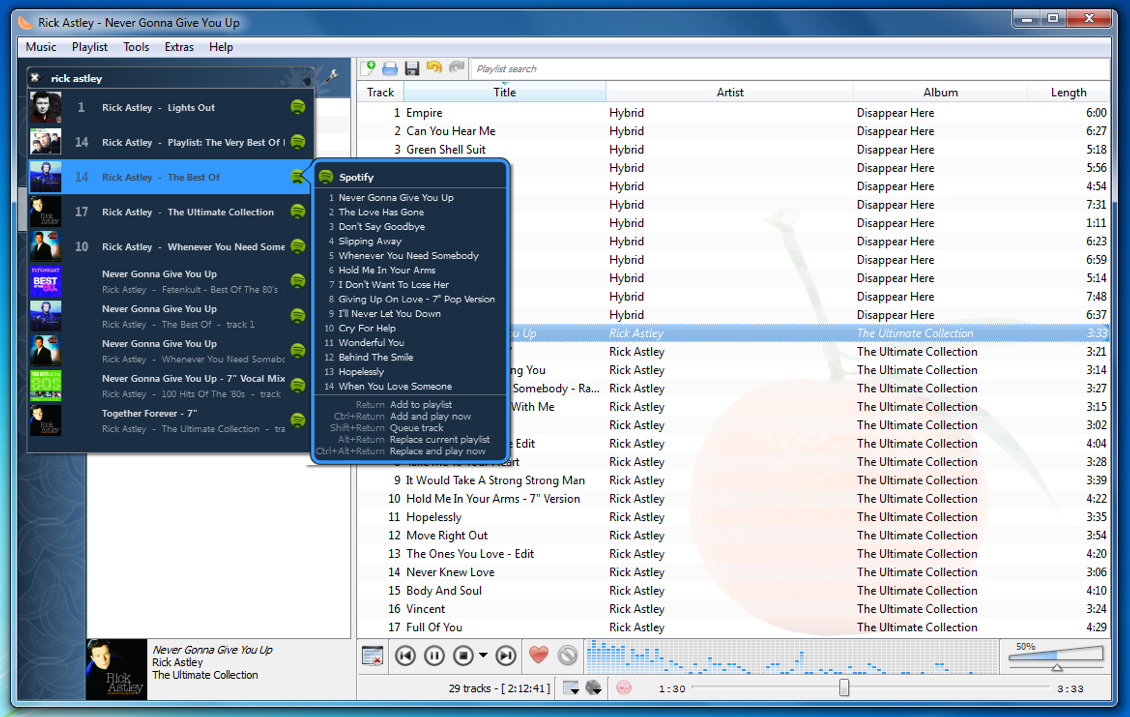Open the Playlist menu
The height and width of the screenshot is (717, 1130).
click(x=89, y=47)
